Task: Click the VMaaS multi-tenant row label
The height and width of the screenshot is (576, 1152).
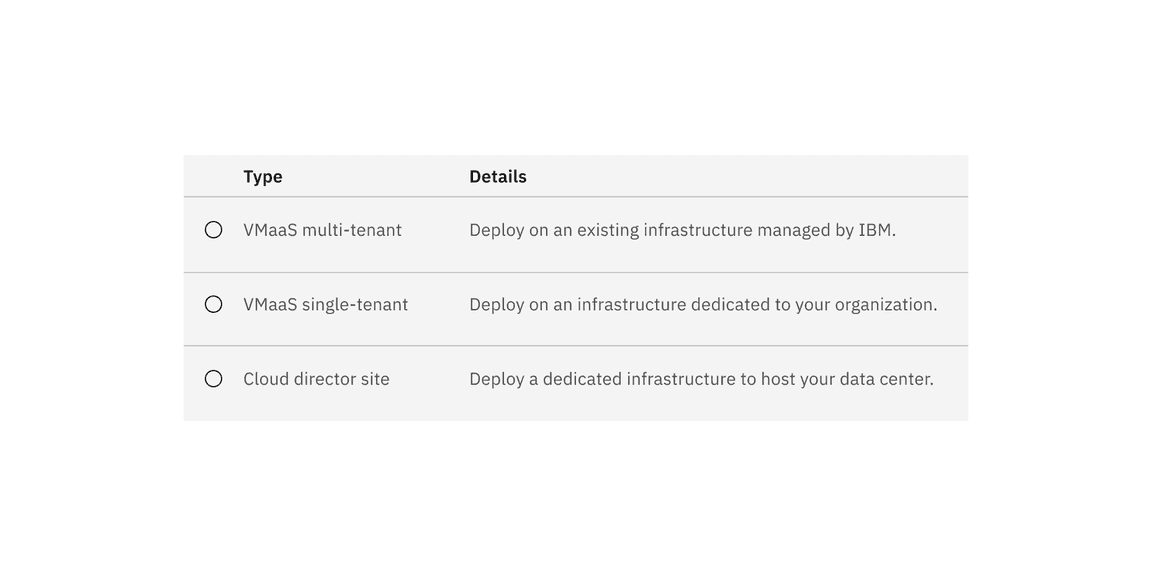Action: [322, 228]
